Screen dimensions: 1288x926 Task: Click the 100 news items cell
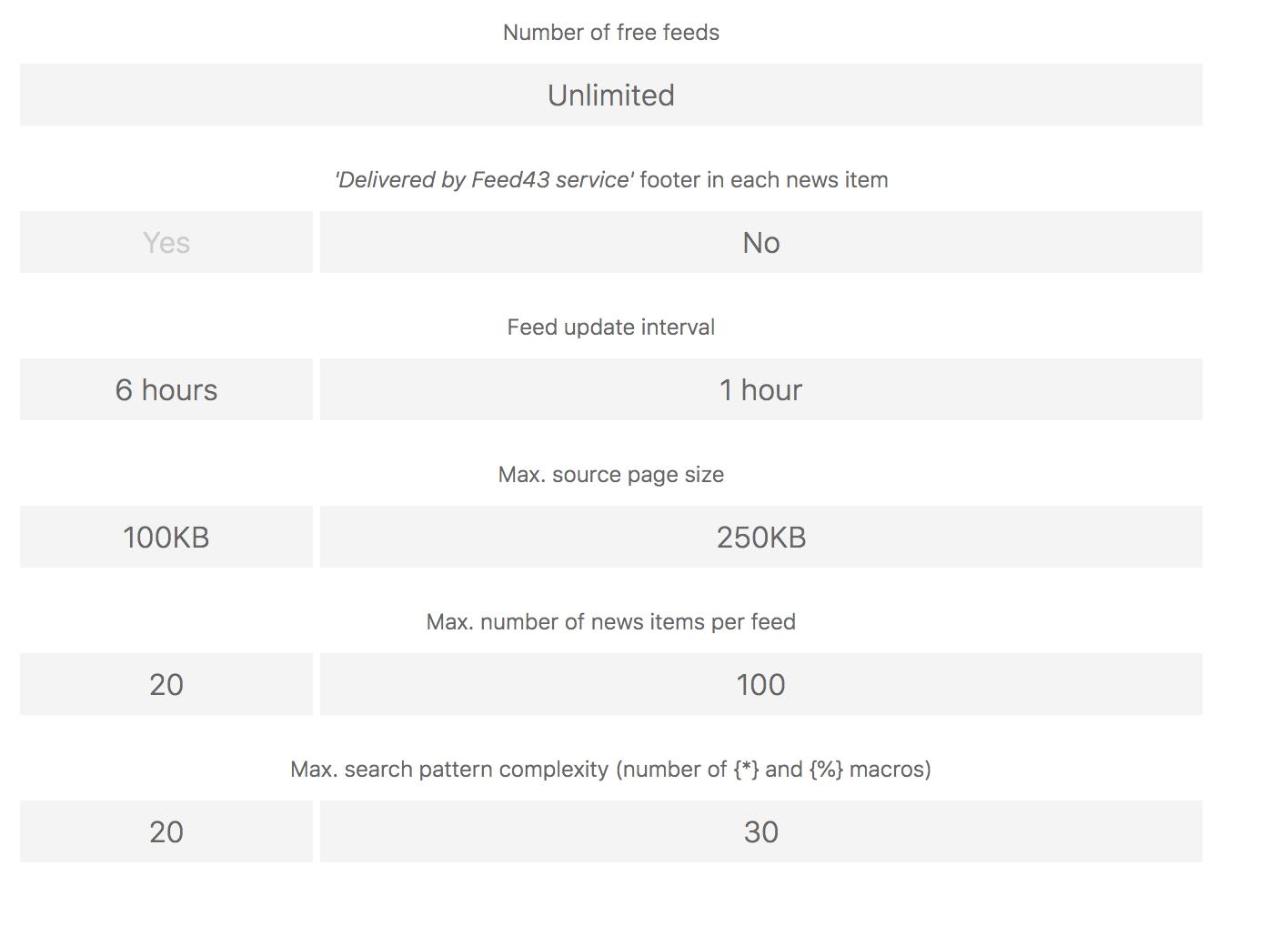coord(760,685)
